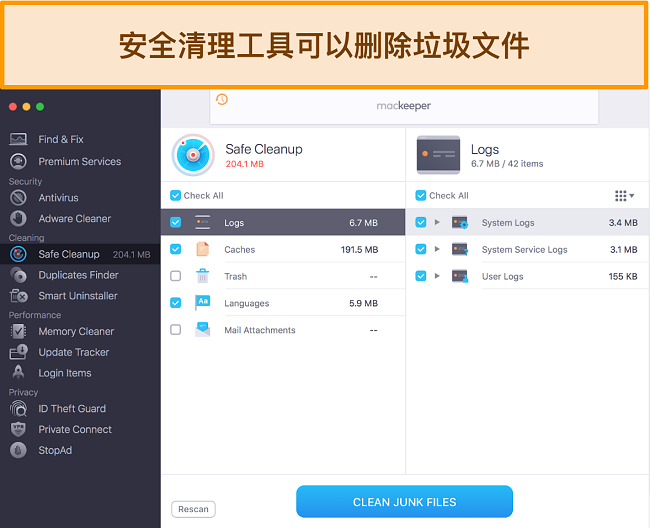This screenshot has height=528, width=650.
Task: Click the Update Tracker download icon
Action: point(18,352)
